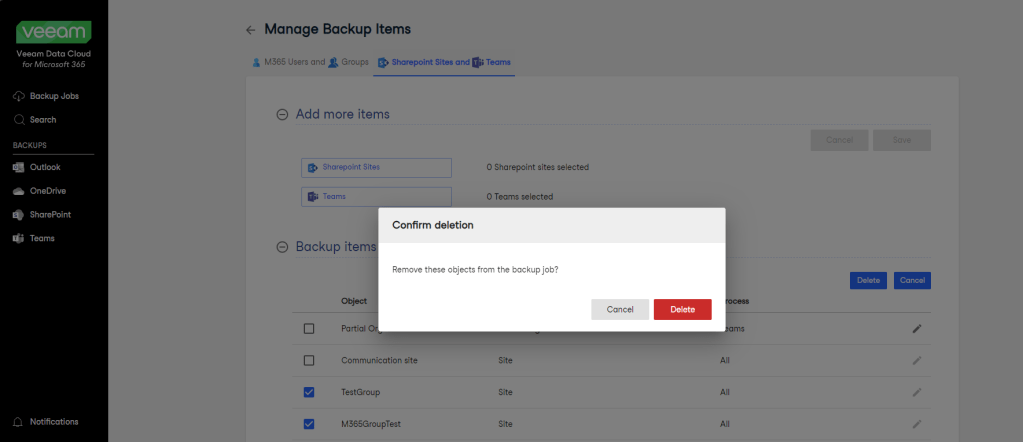Go to Outlook backups

[x=44, y=167]
